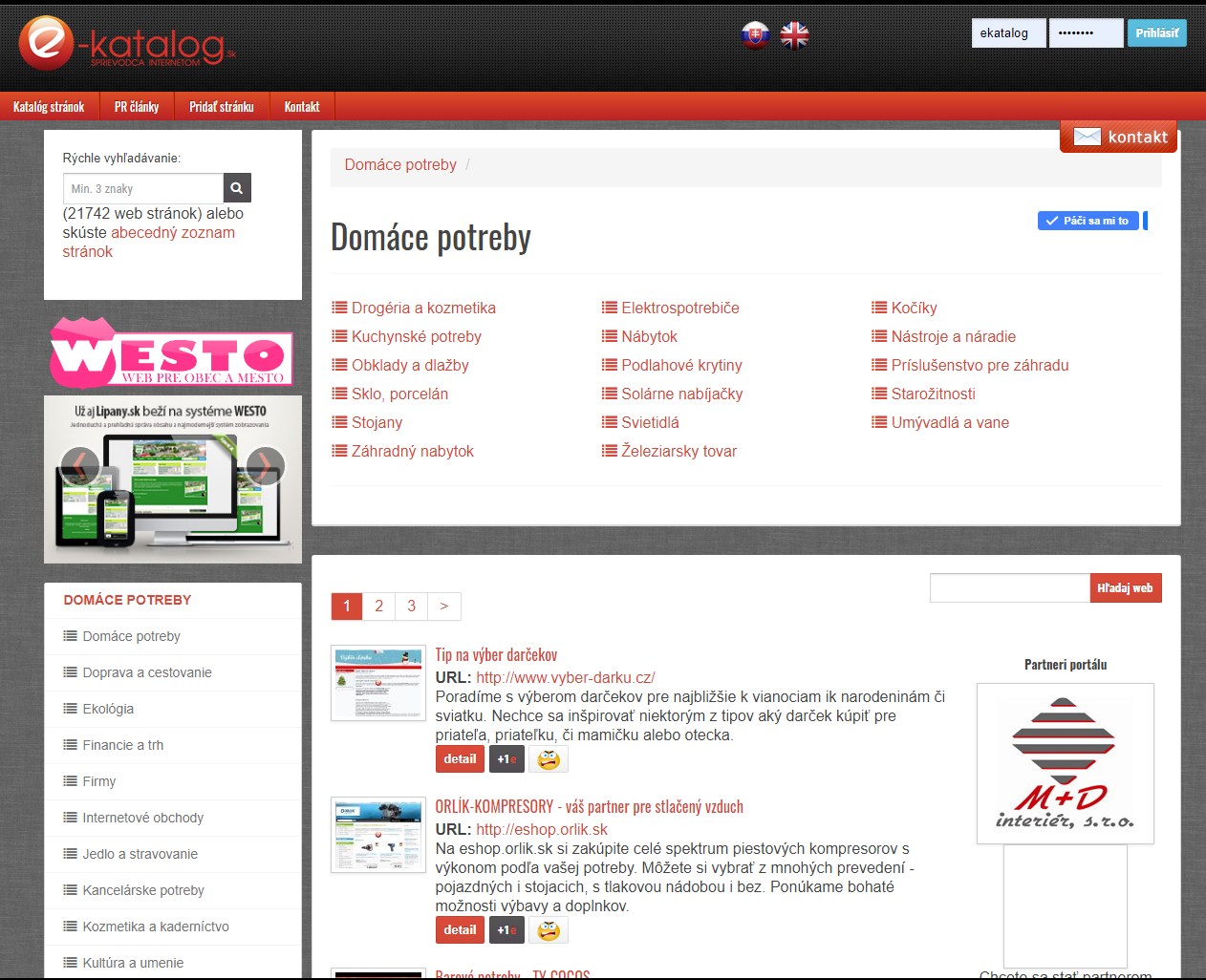Viewport: 1206px width, 980px height.
Task: Open detail for Tip na výber darčekov
Action: [x=460, y=759]
